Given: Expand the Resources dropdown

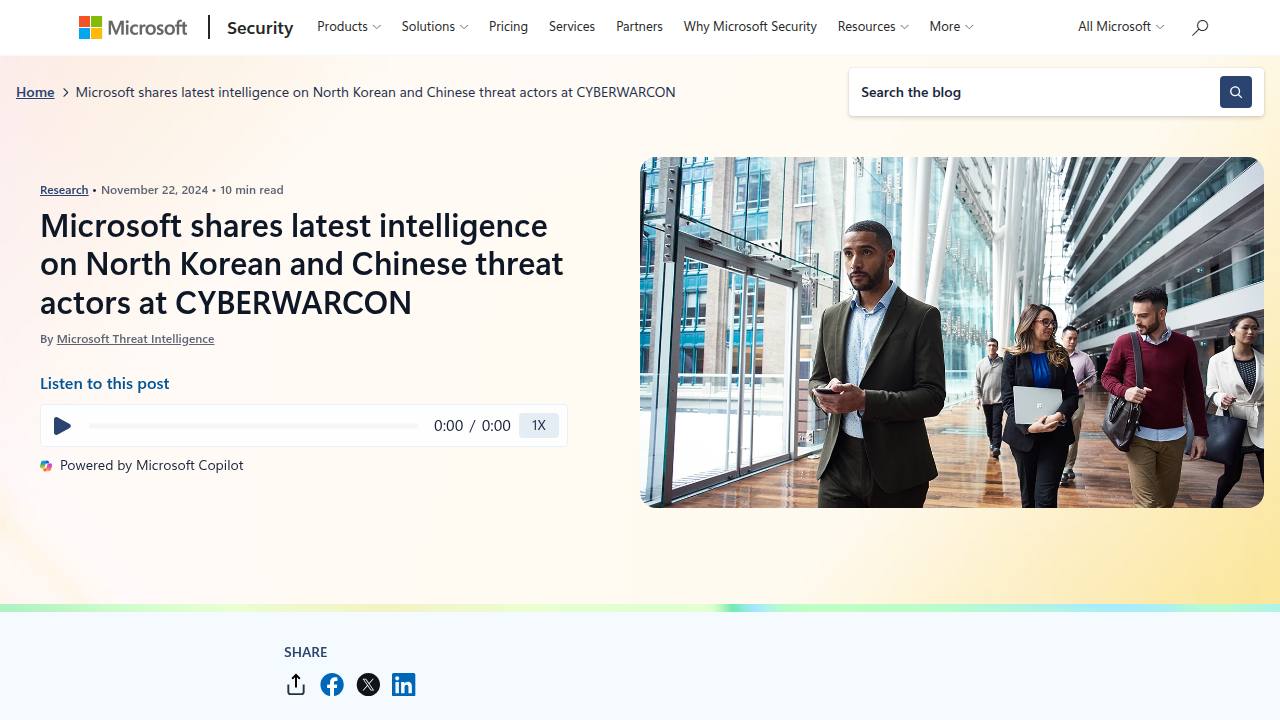Looking at the screenshot, I should (x=873, y=27).
